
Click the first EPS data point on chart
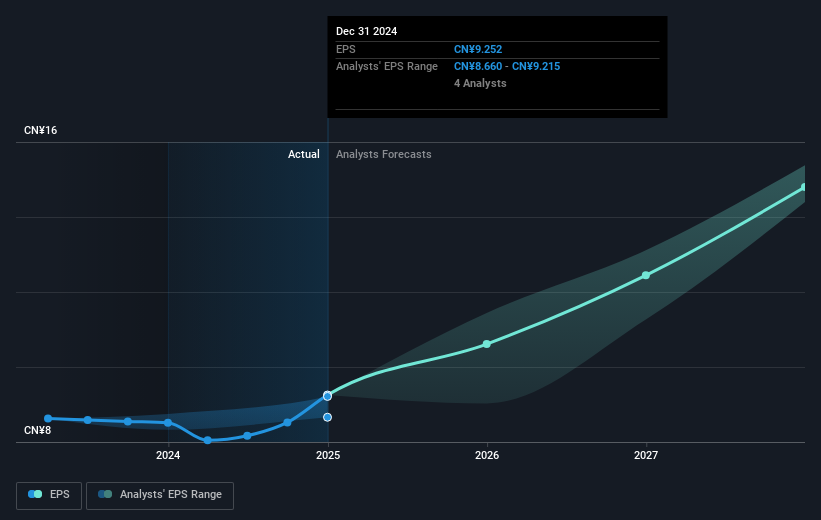click(48, 418)
